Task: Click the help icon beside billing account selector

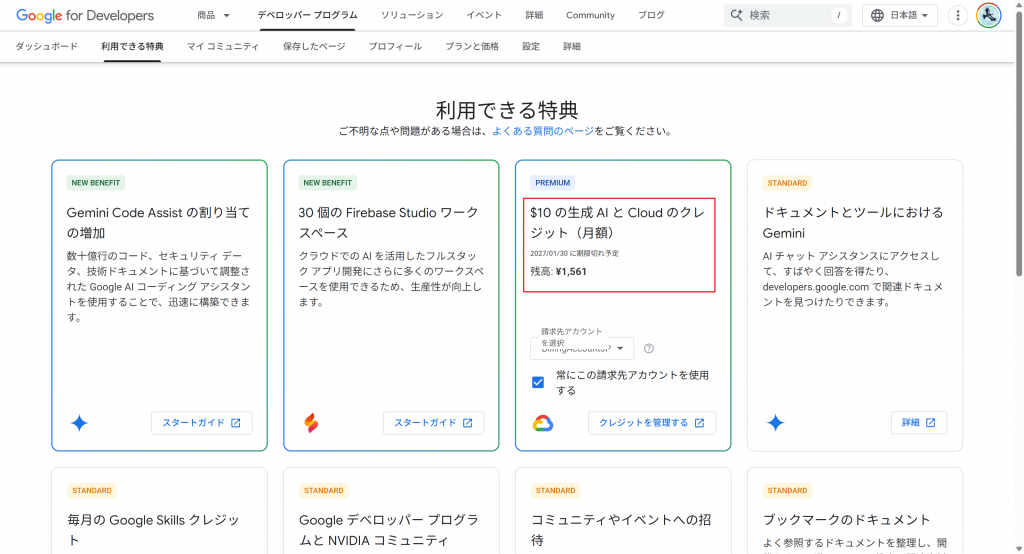Action: click(649, 348)
